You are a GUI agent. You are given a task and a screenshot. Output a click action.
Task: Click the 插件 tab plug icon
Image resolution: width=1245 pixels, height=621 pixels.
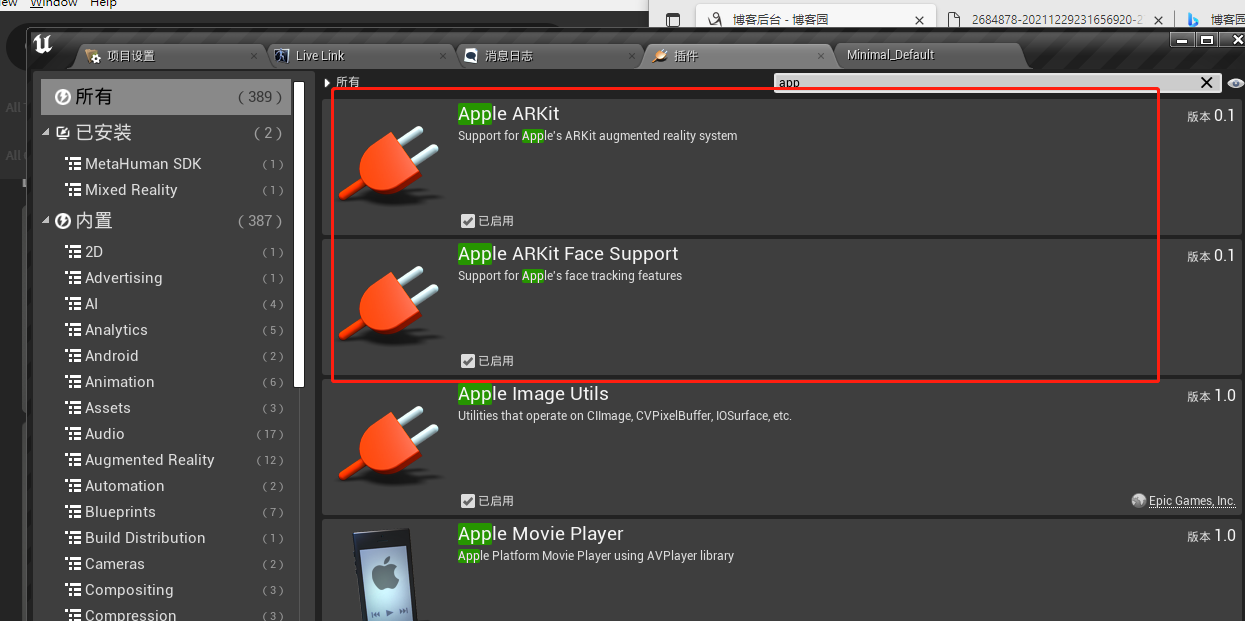(660, 56)
